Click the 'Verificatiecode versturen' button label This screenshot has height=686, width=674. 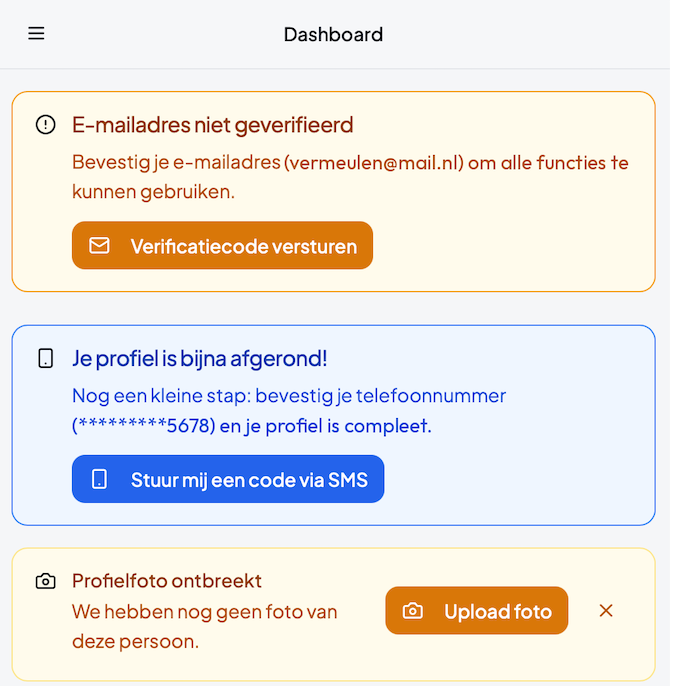pyautogui.click(x=244, y=246)
